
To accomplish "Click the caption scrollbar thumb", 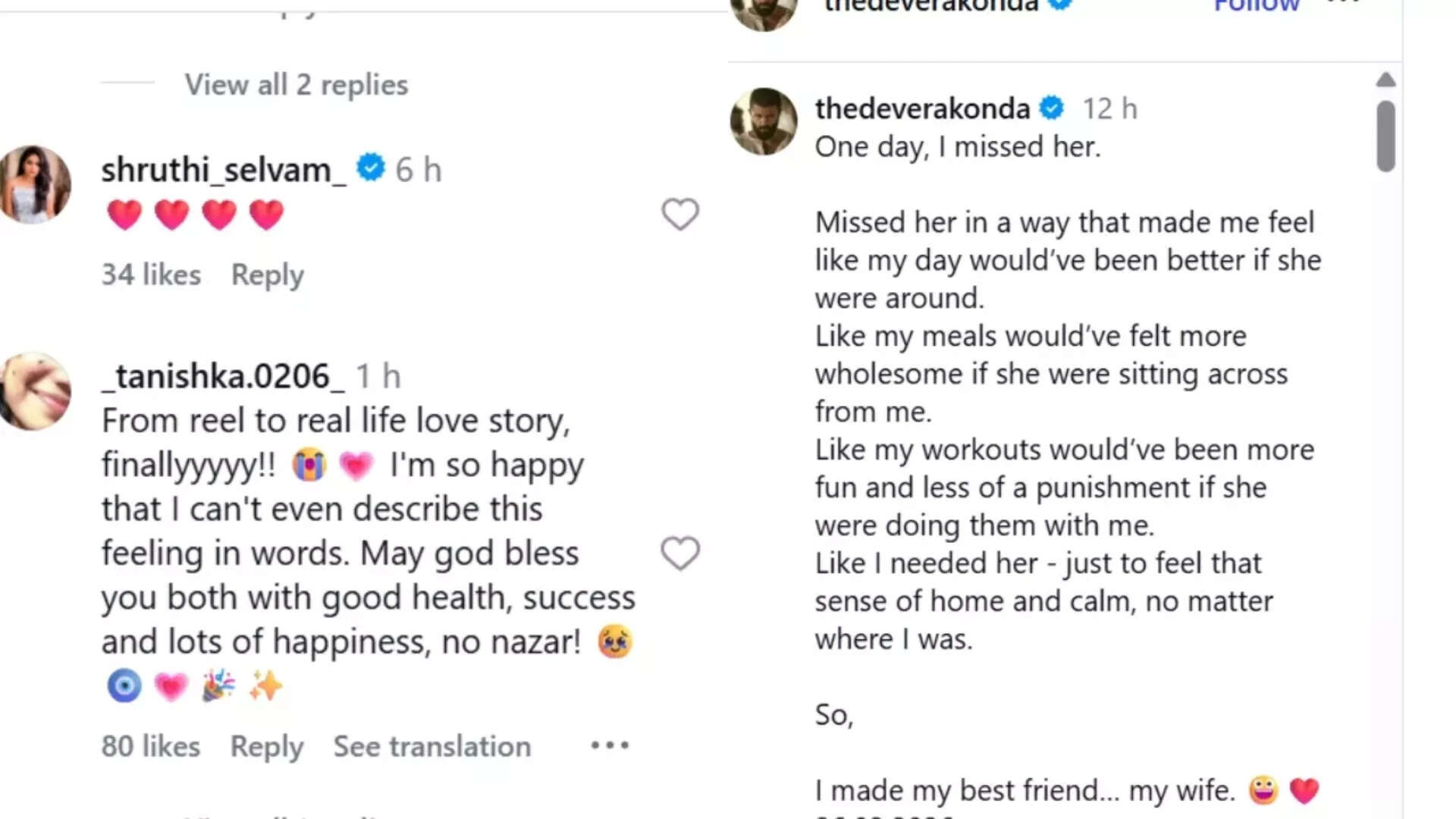I will pos(1385,136).
